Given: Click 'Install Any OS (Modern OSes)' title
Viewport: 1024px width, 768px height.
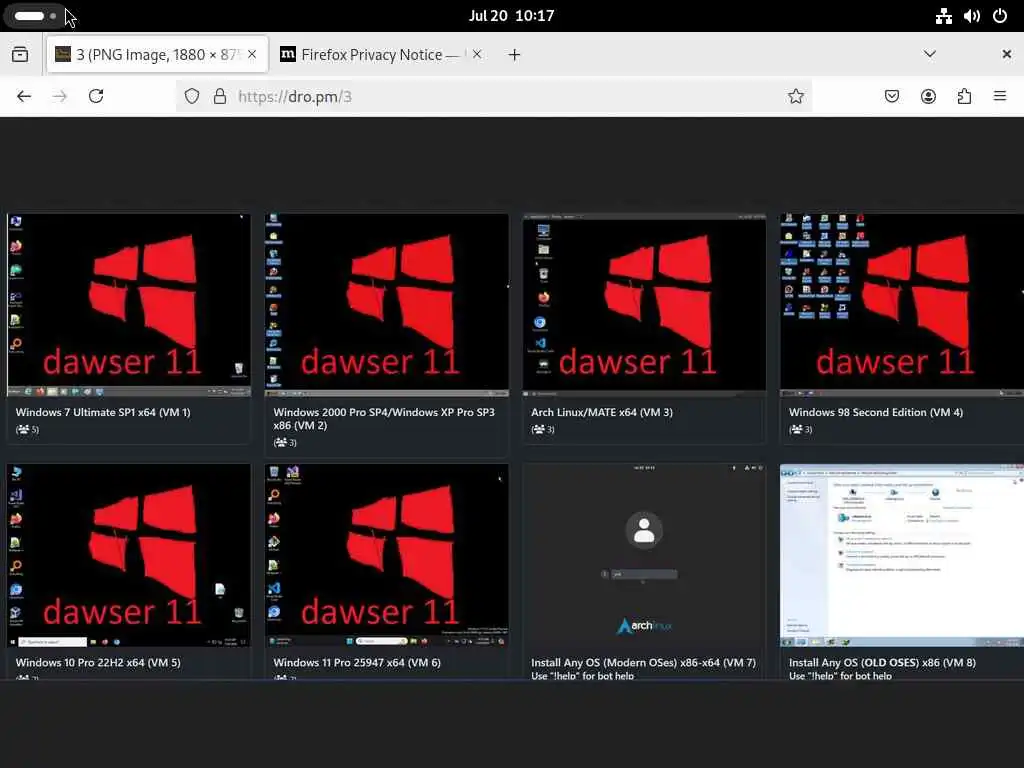Looking at the screenshot, I should coord(643,662).
